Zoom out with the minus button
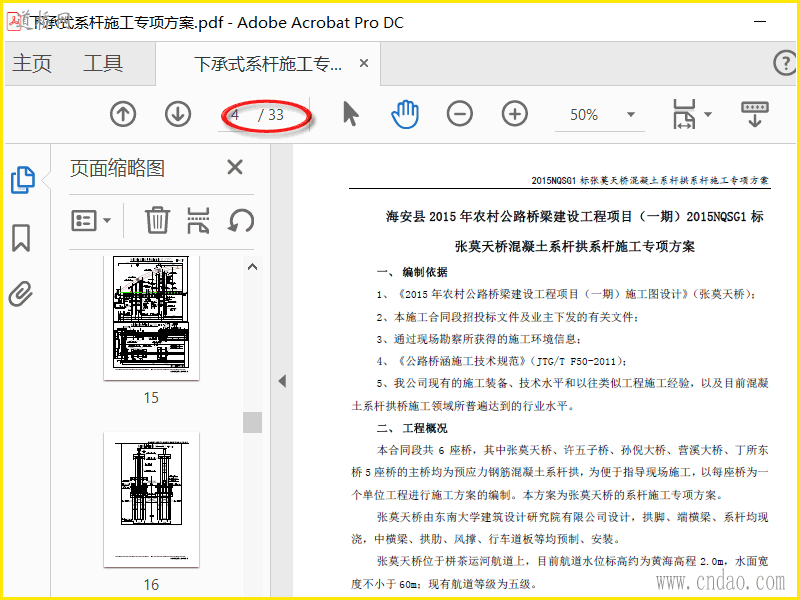 460,114
